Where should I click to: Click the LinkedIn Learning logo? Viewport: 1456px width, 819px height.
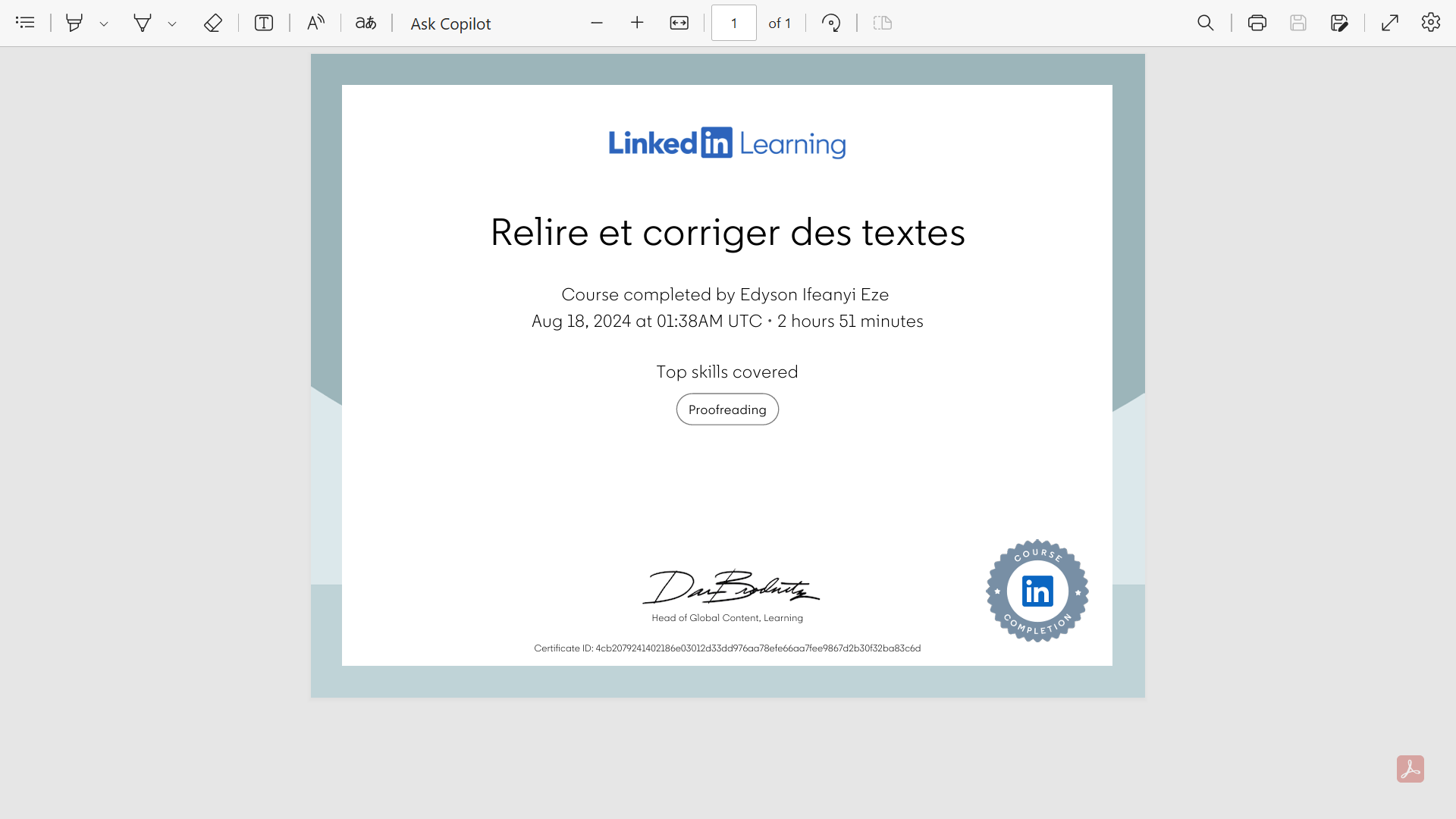727,143
